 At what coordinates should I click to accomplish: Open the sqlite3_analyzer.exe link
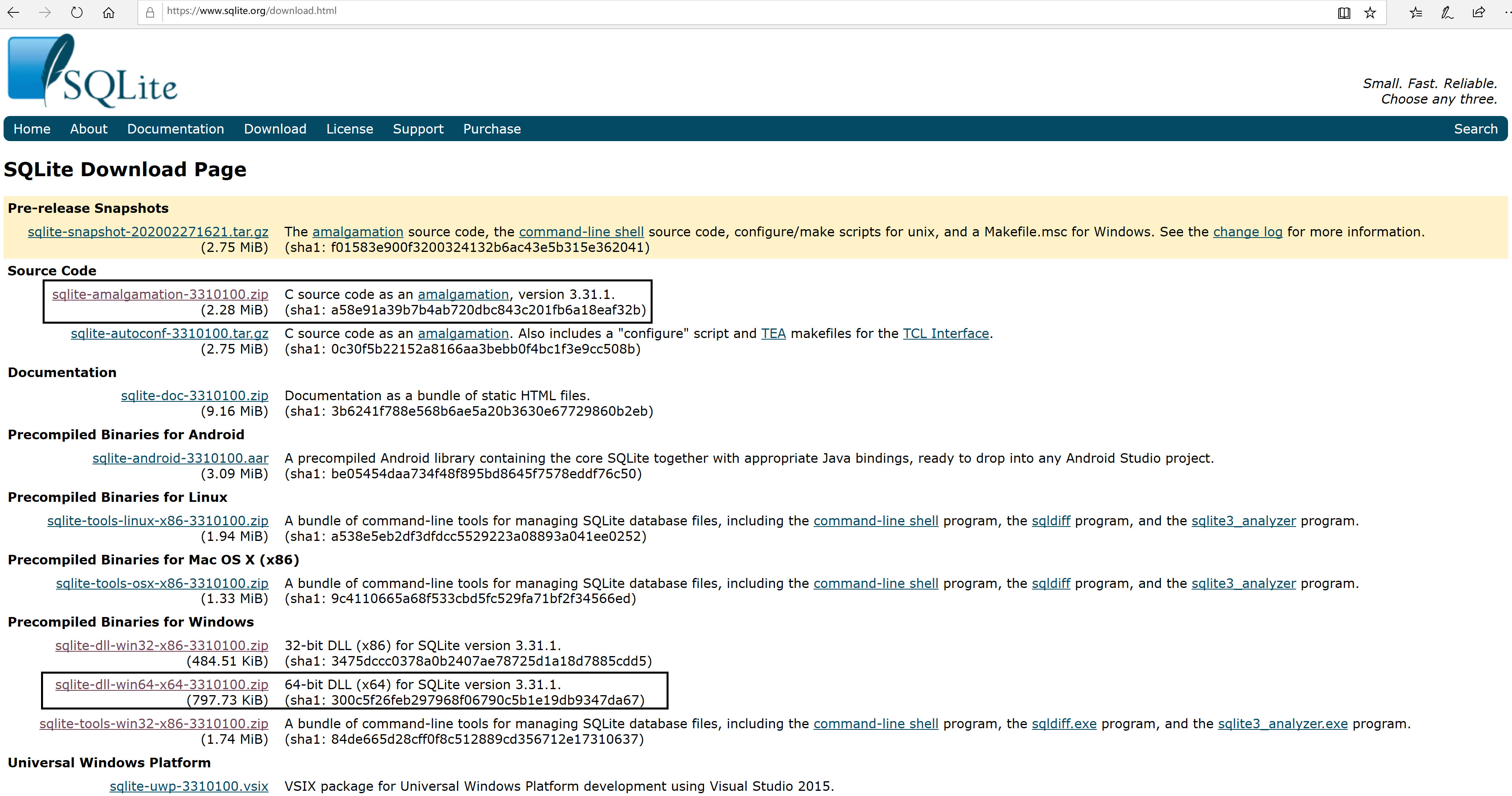(1283, 724)
